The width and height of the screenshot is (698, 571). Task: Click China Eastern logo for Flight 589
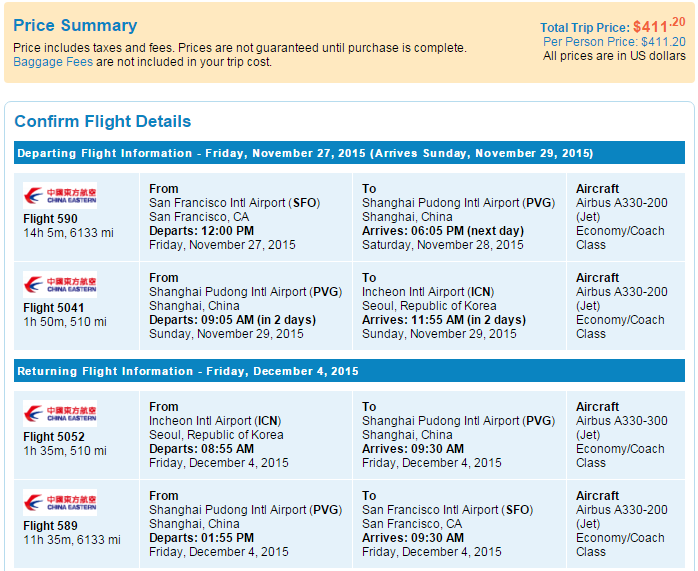click(60, 502)
